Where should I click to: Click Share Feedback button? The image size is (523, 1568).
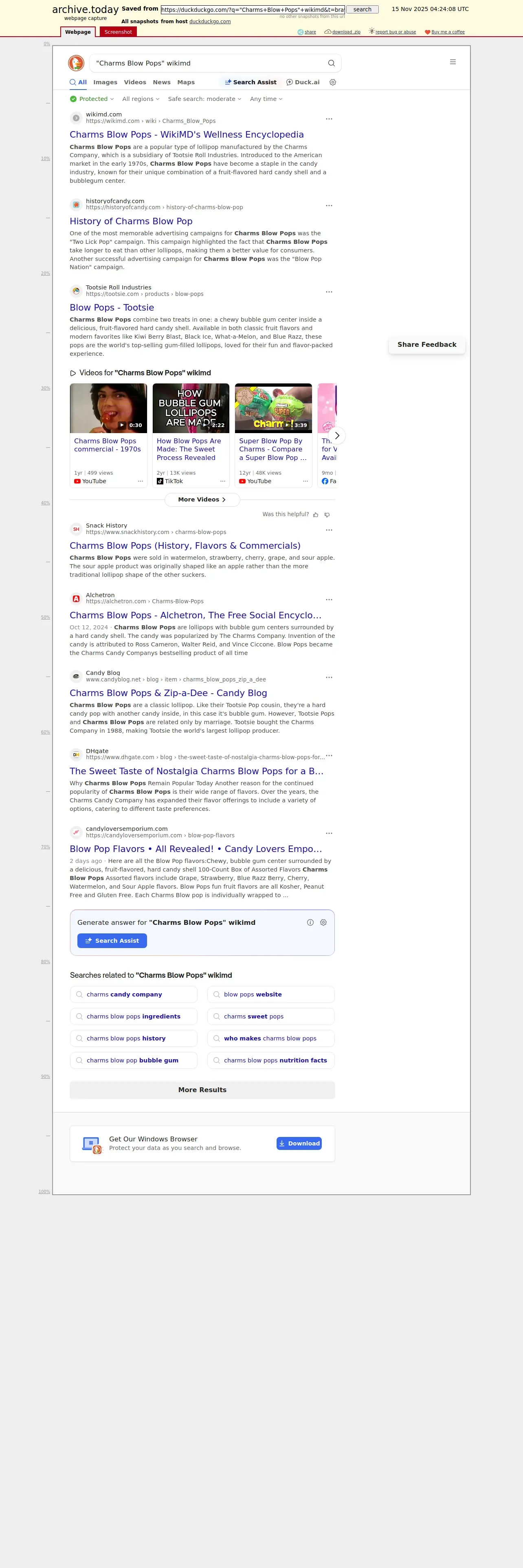click(x=427, y=344)
